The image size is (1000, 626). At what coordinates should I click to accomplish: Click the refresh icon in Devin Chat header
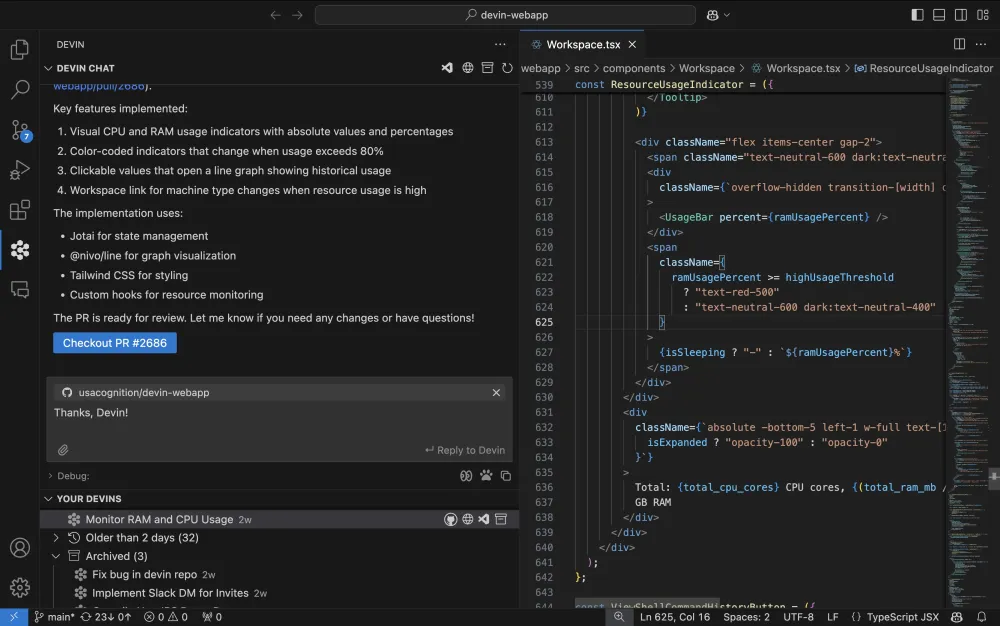[x=507, y=68]
